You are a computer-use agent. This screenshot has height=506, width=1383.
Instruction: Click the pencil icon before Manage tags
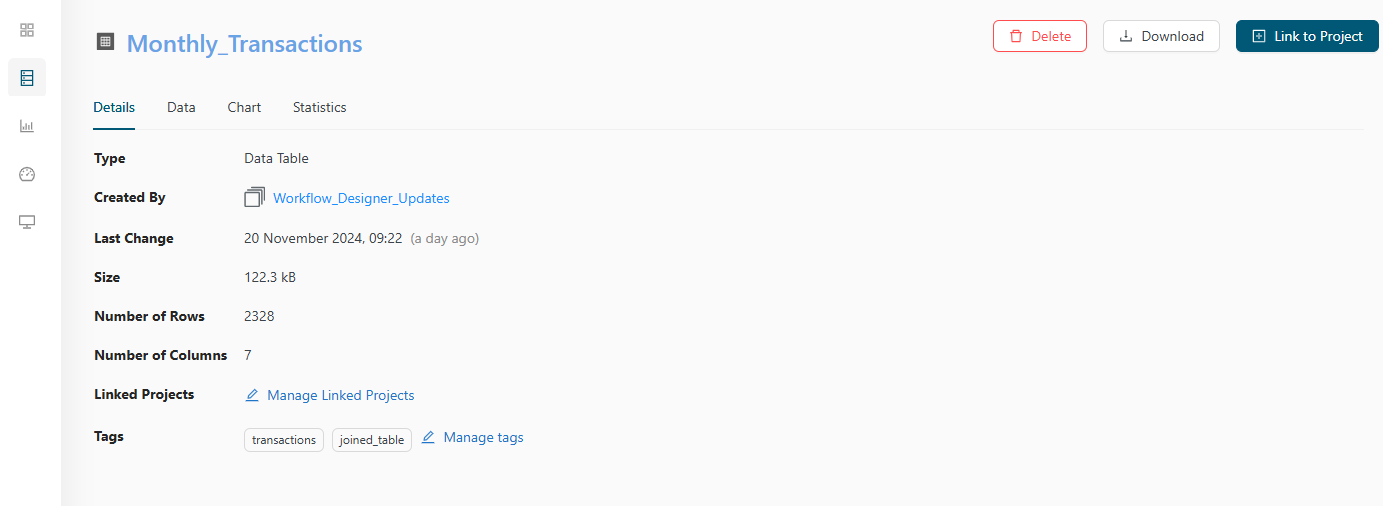(428, 437)
